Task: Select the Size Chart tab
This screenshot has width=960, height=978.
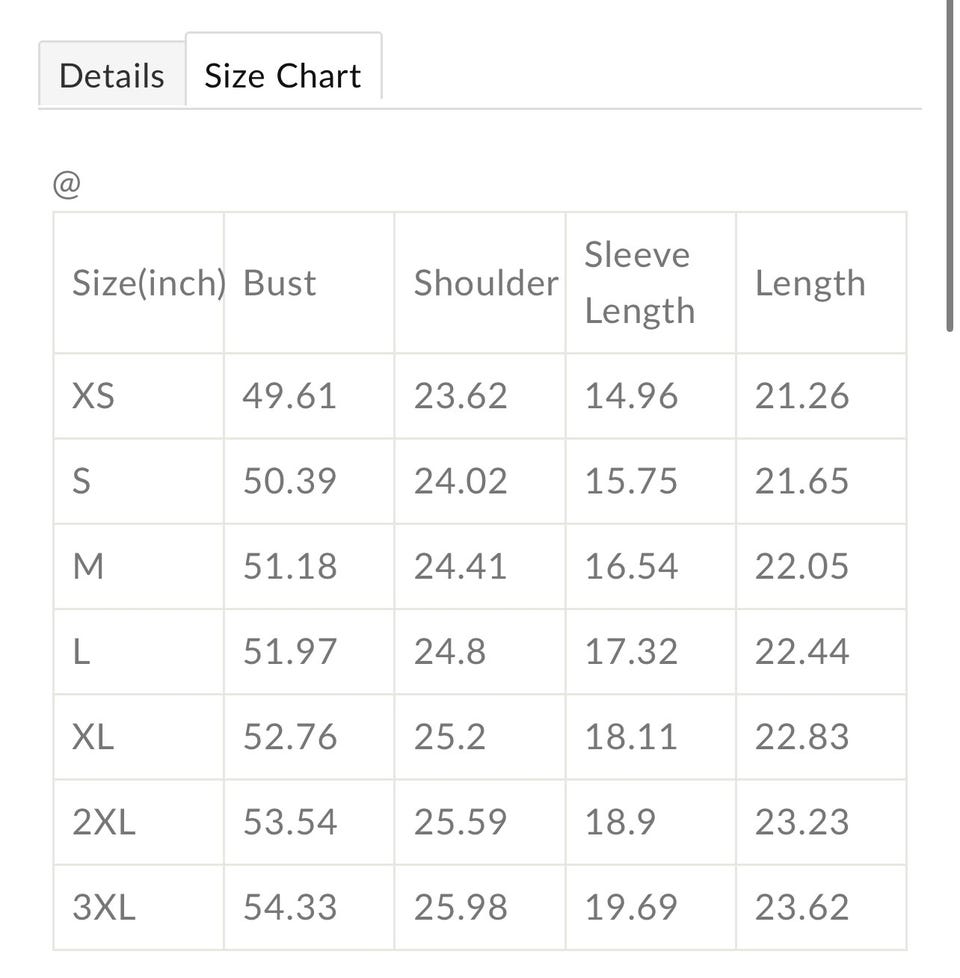Action: coord(283,76)
